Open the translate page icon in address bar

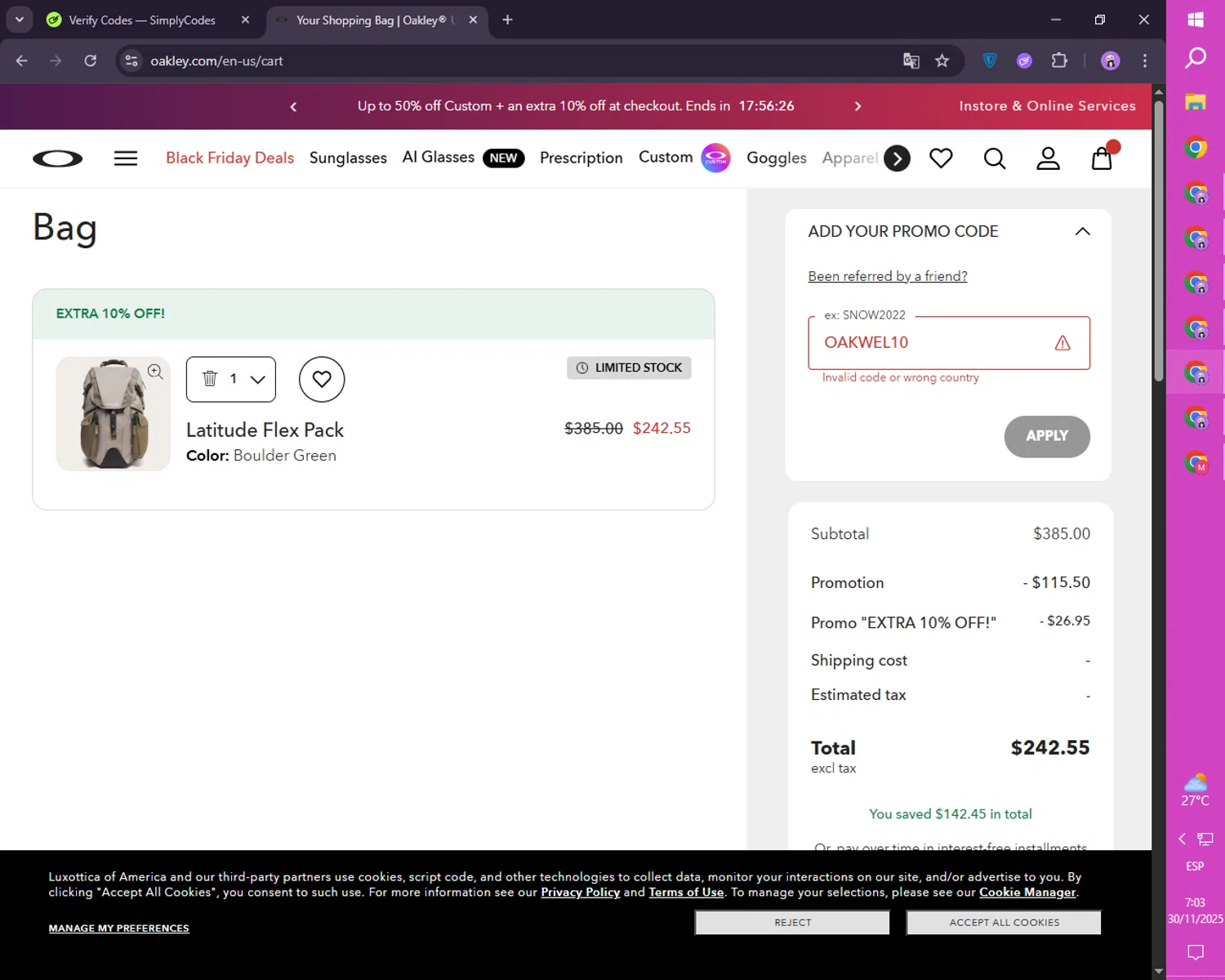pyautogui.click(x=911, y=60)
